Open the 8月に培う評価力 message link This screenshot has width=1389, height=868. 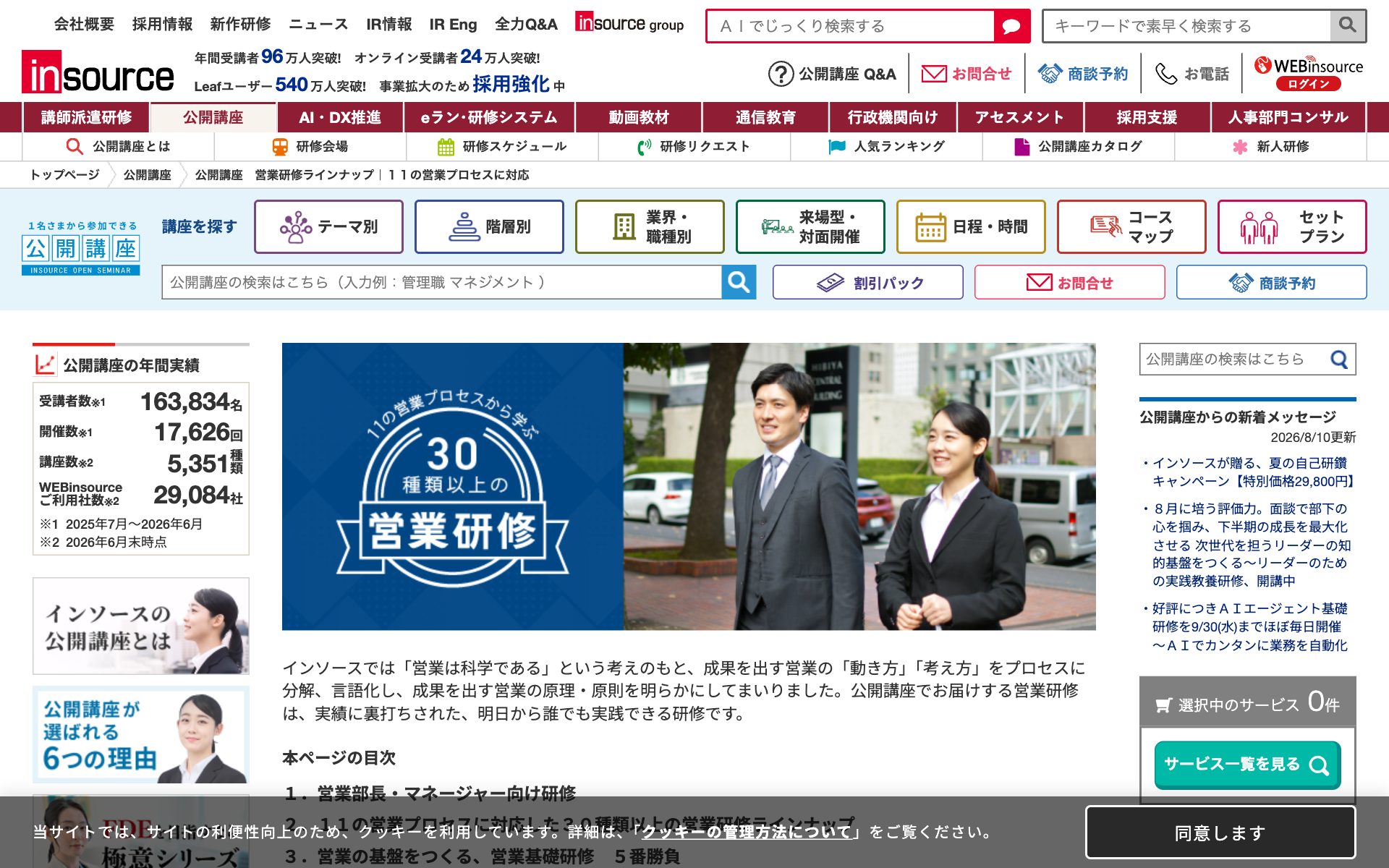[x=1251, y=545]
